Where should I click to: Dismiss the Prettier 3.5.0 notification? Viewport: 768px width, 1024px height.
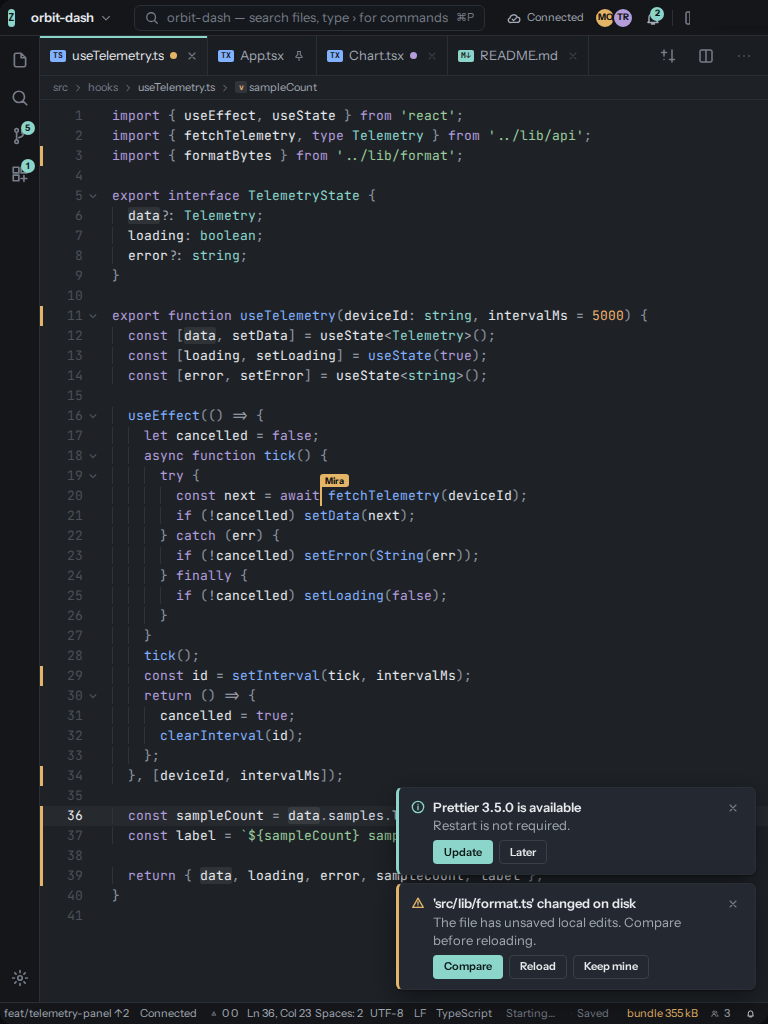click(x=733, y=808)
